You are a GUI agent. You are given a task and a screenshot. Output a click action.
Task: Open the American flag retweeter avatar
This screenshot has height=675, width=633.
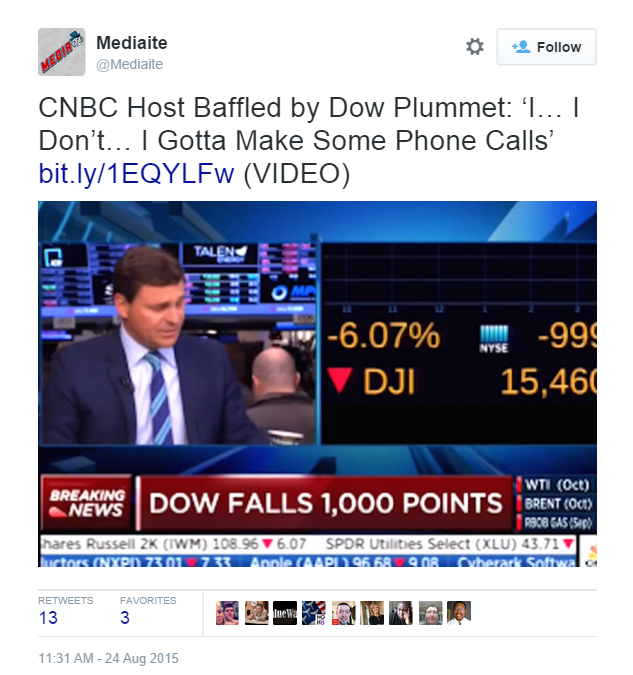(314, 613)
